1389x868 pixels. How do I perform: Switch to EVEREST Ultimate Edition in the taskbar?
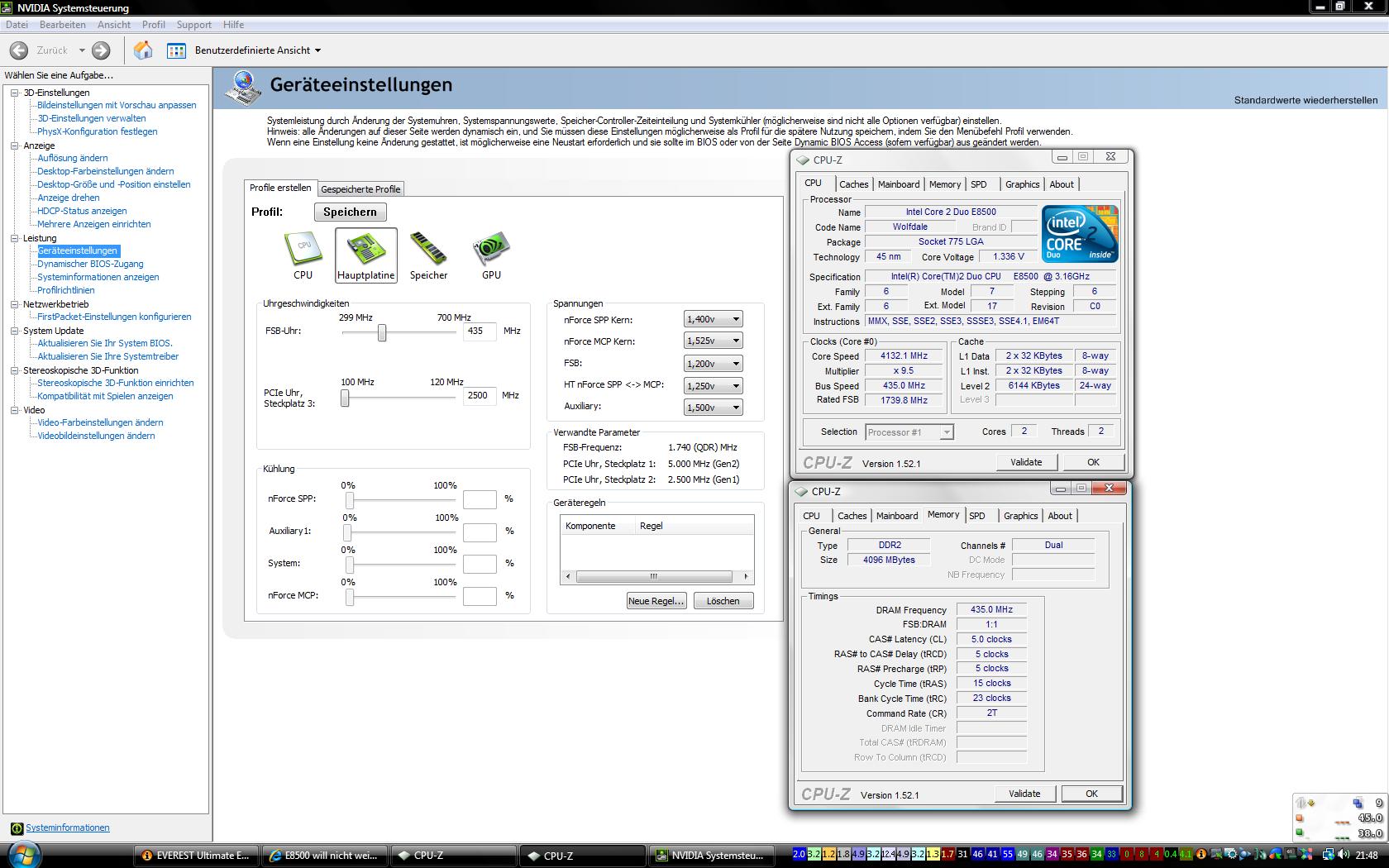coord(196,856)
